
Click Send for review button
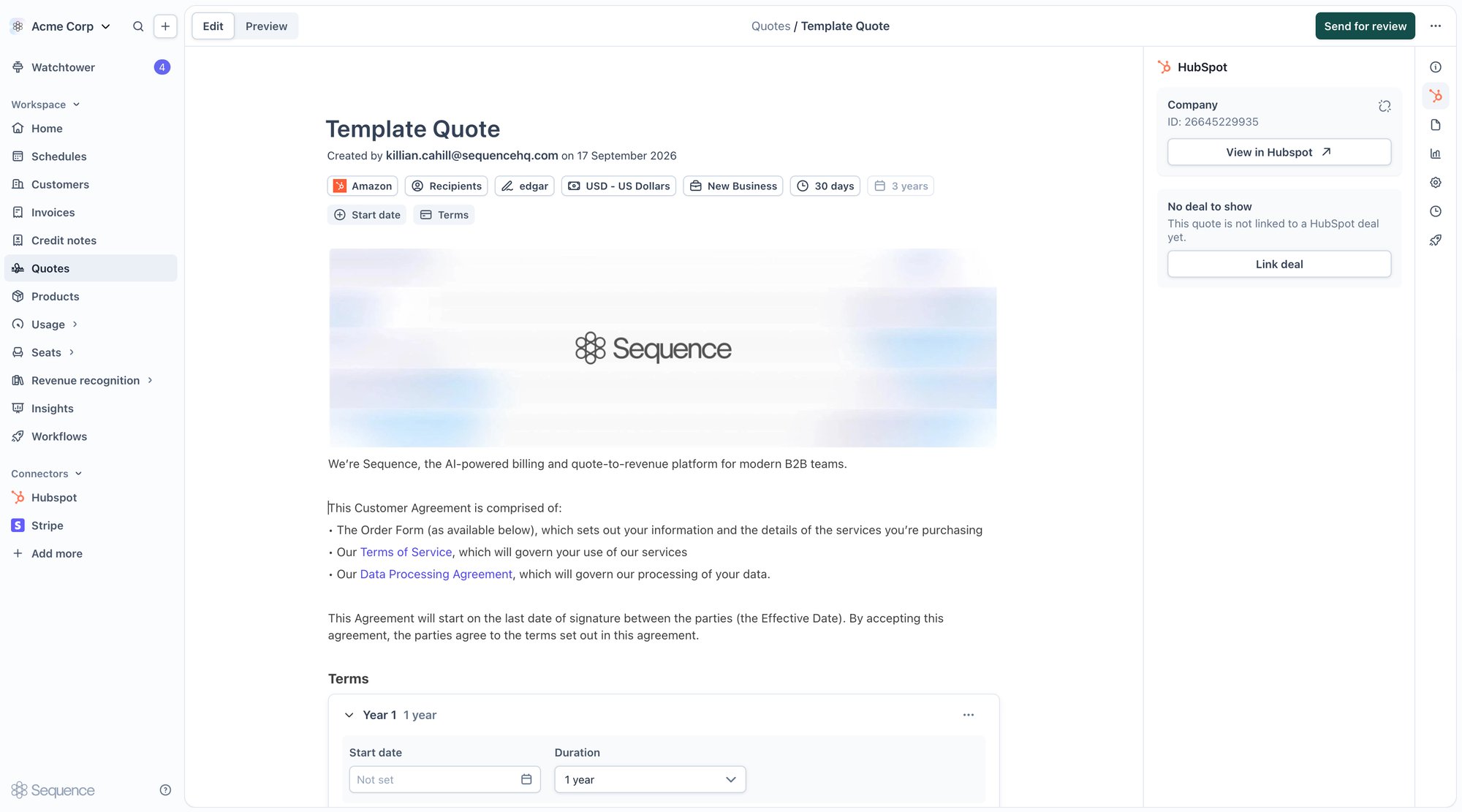pyautogui.click(x=1365, y=26)
